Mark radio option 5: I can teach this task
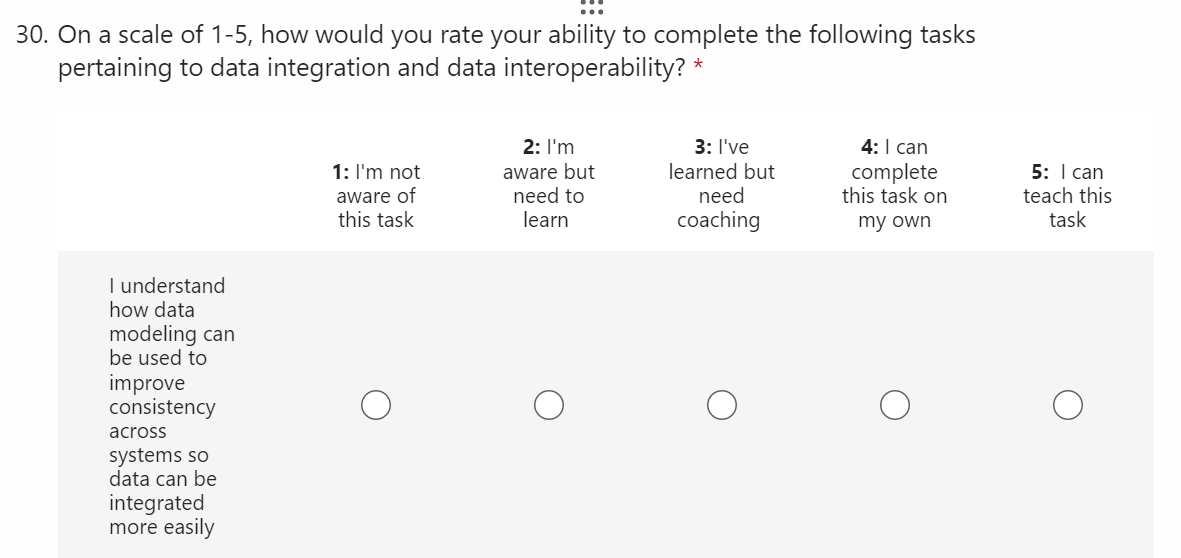 1067,405
